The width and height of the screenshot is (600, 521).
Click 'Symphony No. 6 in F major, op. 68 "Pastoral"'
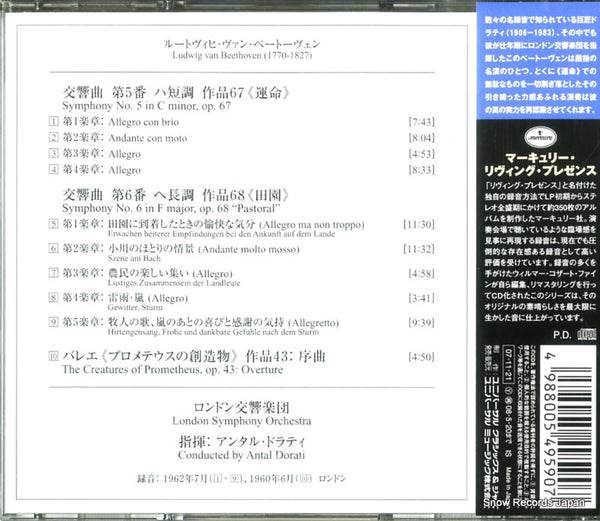click(171, 208)
